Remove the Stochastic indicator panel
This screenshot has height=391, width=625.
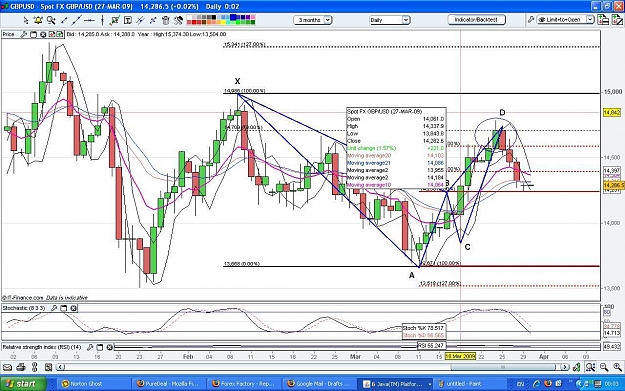pos(73,308)
